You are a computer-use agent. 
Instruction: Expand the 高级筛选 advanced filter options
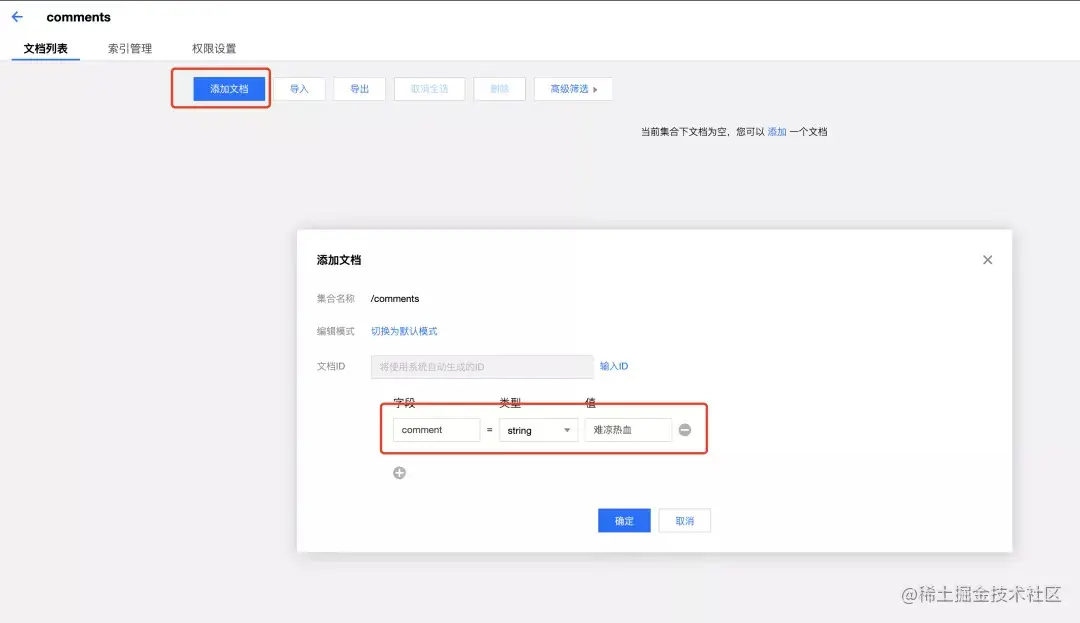click(x=573, y=88)
